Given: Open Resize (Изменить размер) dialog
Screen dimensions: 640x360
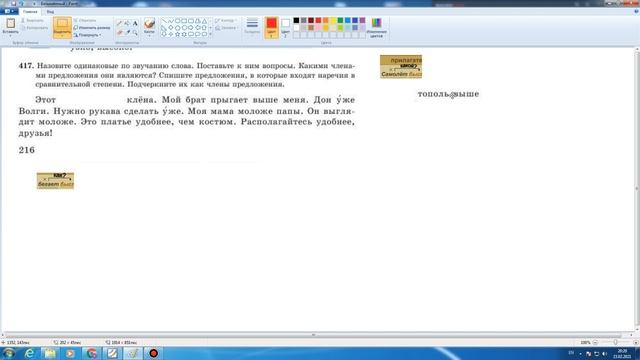Looking at the screenshot, I should pos(92,28).
